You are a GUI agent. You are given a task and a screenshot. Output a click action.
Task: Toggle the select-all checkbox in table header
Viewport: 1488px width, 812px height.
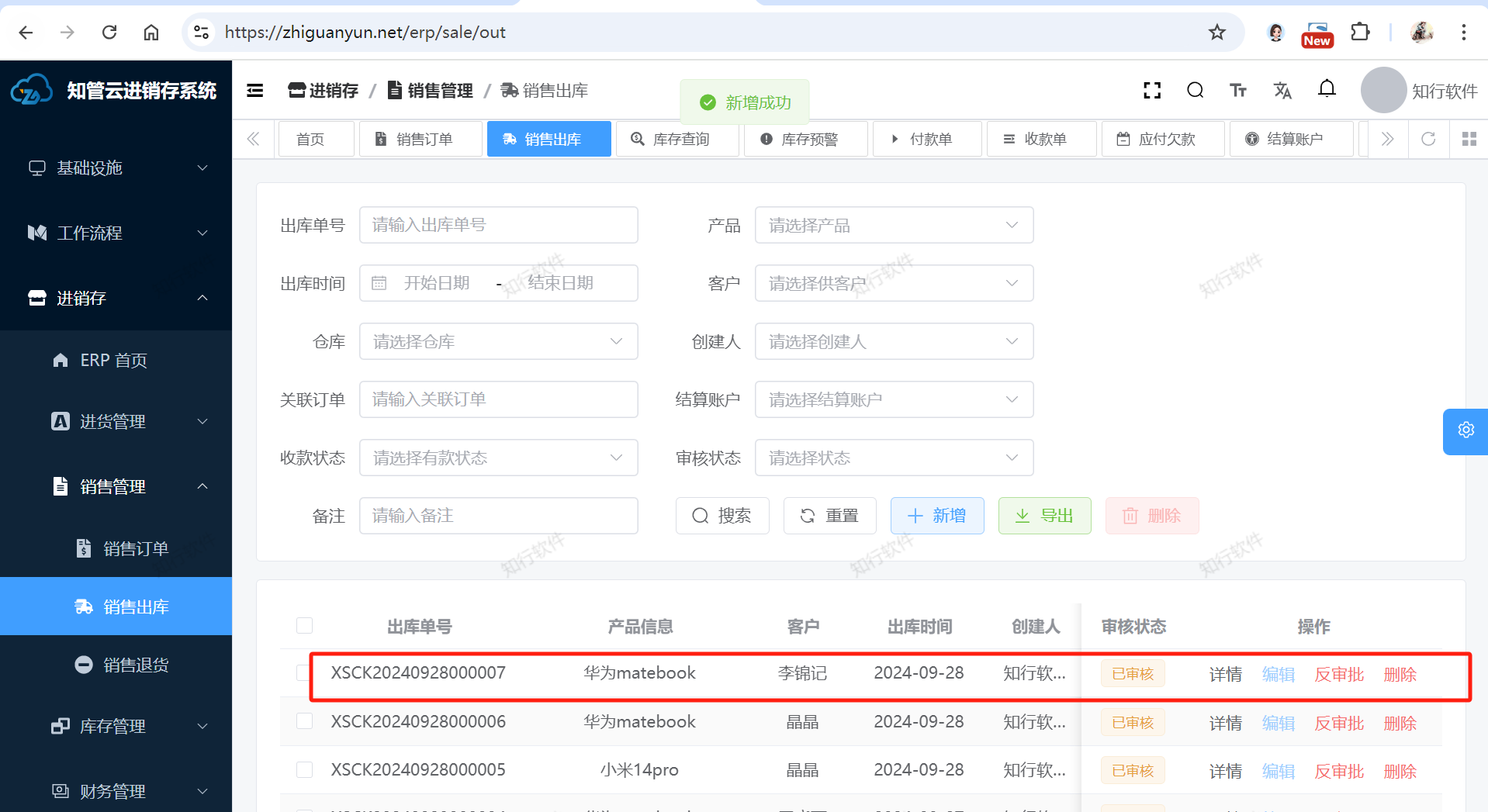tap(304, 626)
